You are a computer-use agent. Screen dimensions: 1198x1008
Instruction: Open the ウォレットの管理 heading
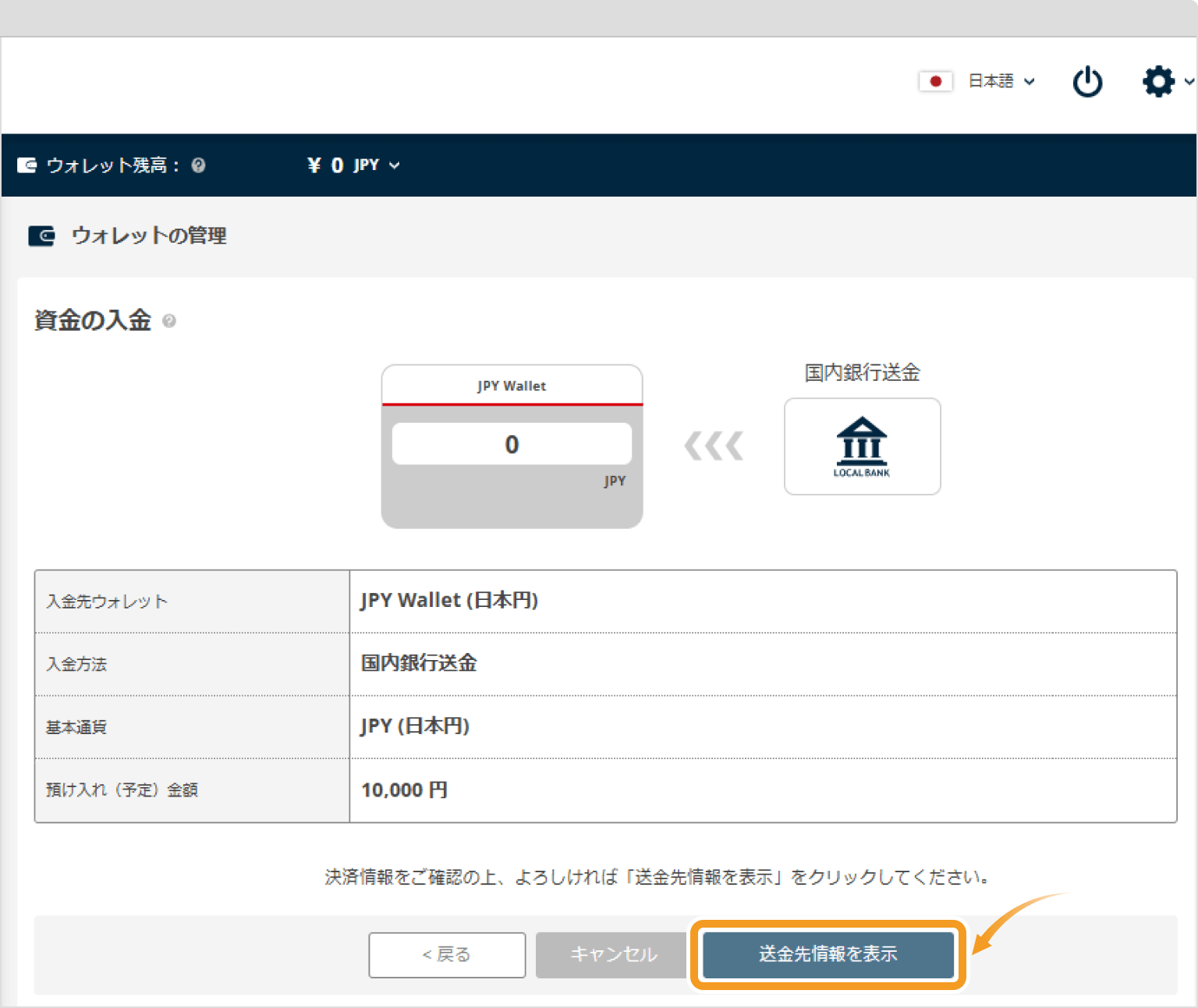(x=149, y=236)
